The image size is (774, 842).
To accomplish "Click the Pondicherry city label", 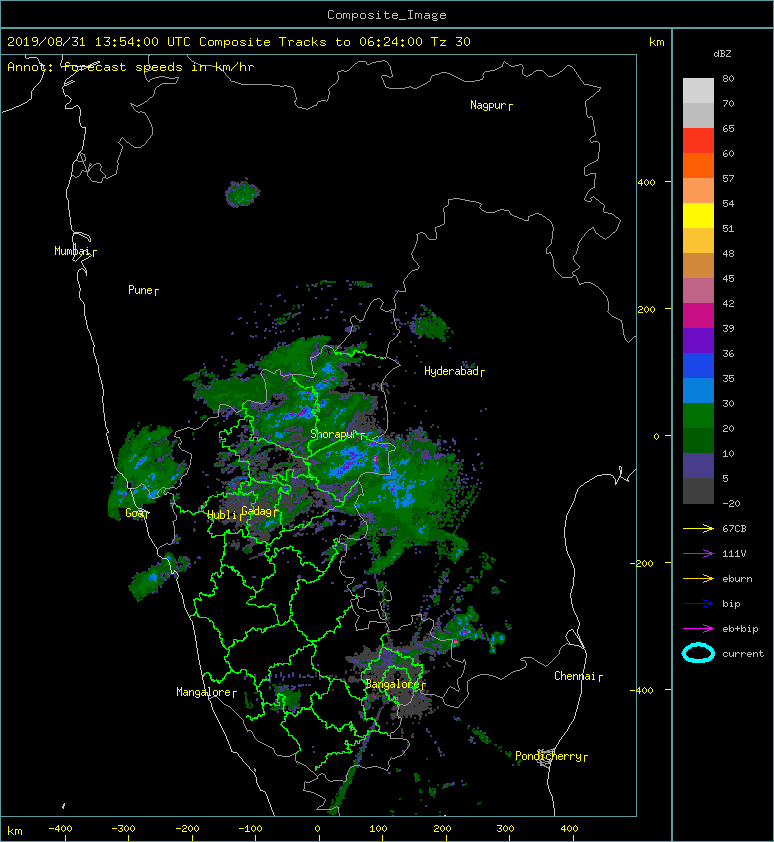I will tap(548, 756).
